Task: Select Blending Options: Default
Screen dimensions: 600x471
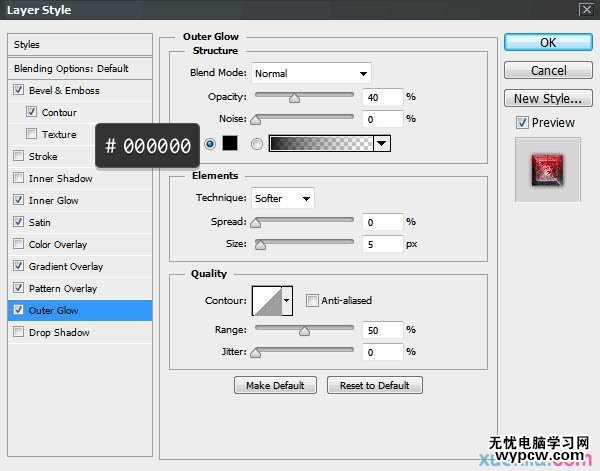Action: pyautogui.click(x=80, y=68)
